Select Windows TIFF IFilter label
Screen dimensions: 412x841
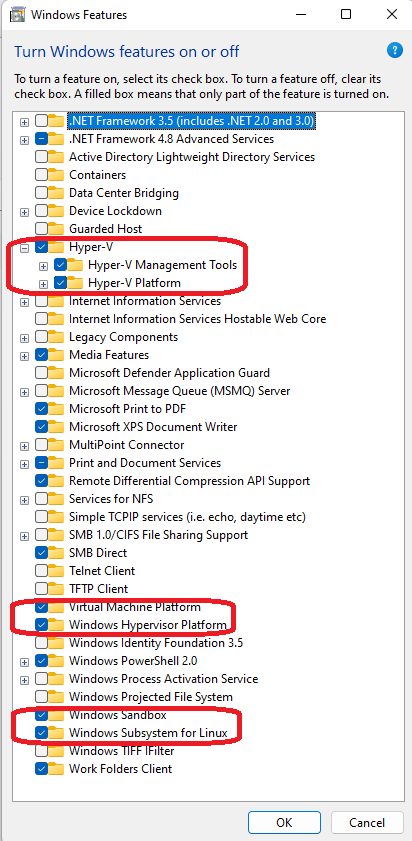coord(122,751)
